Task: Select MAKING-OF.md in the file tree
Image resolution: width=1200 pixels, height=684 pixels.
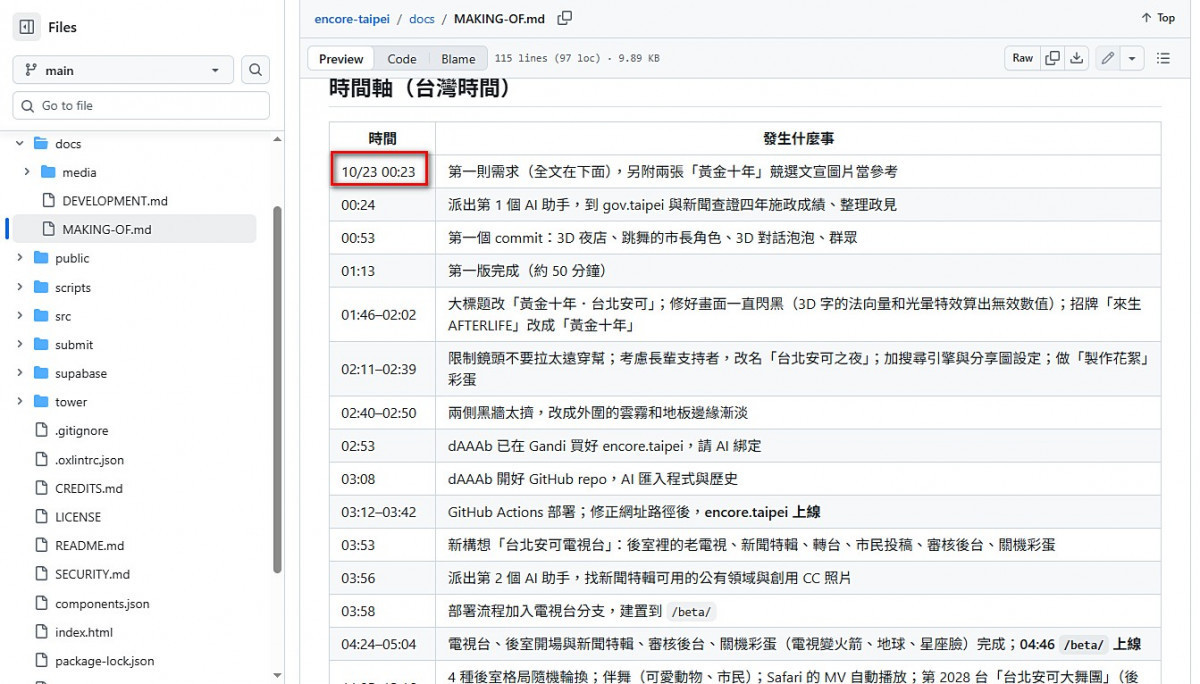Action: [106, 229]
